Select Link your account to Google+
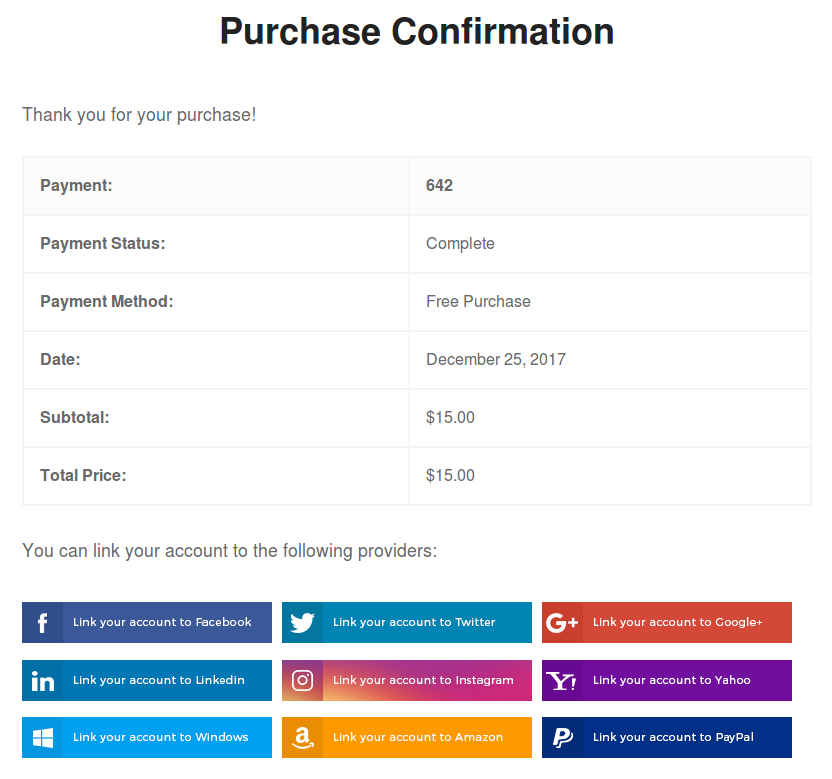The image size is (832, 779). [x=677, y=622]
